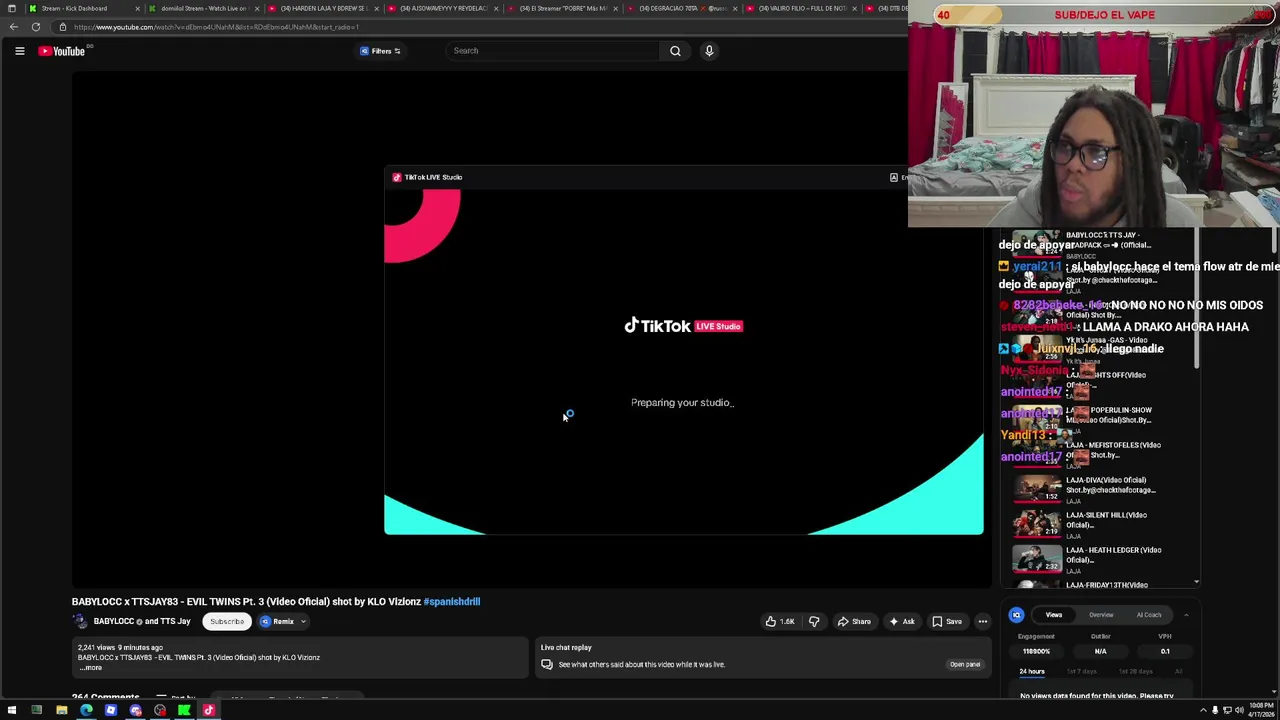
Task: Click the VPH 0.1 value pill
Action: click(x=1165, y=651)
